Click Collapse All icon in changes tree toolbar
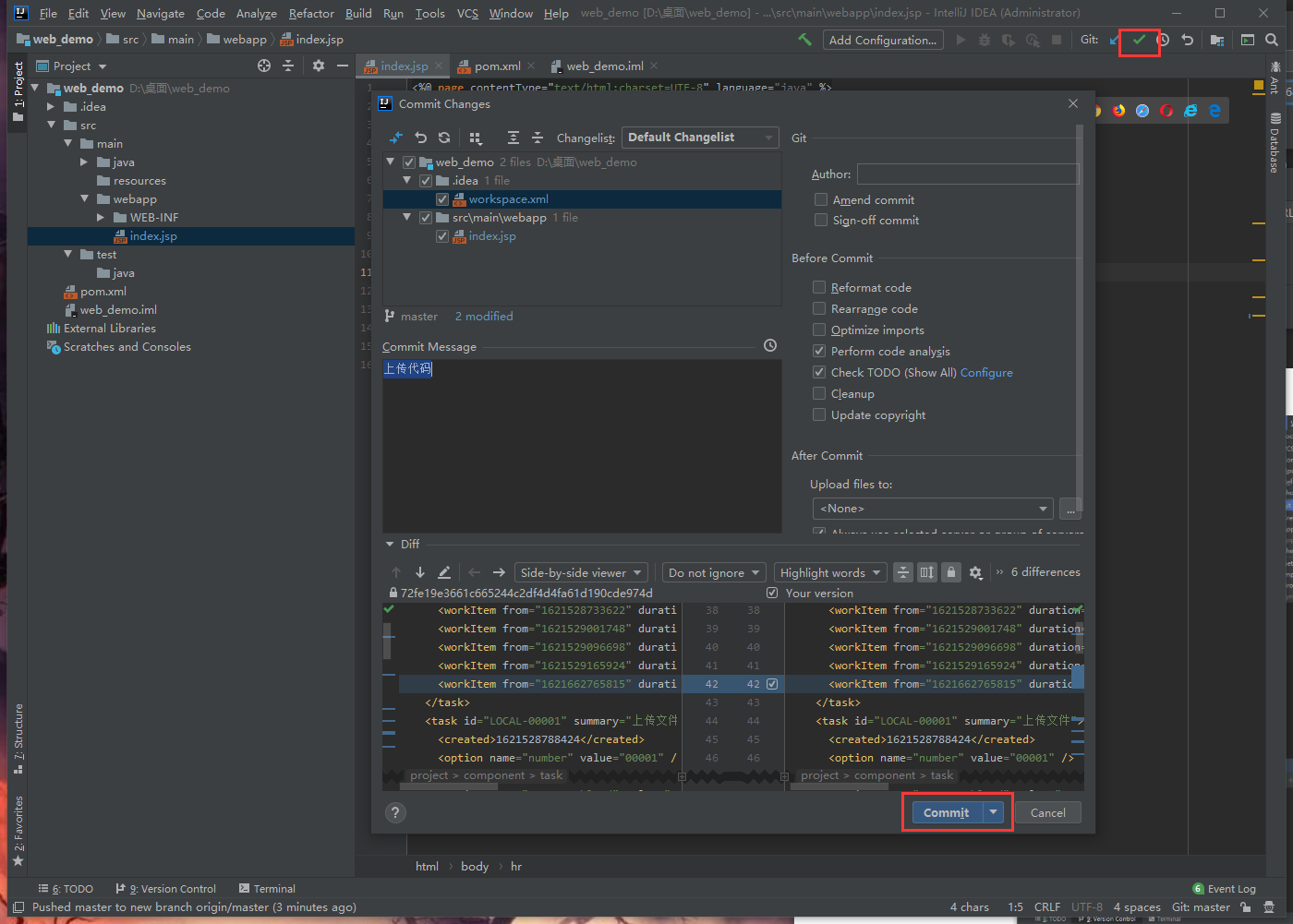The image size is (1293, 924). pos(538,138)
